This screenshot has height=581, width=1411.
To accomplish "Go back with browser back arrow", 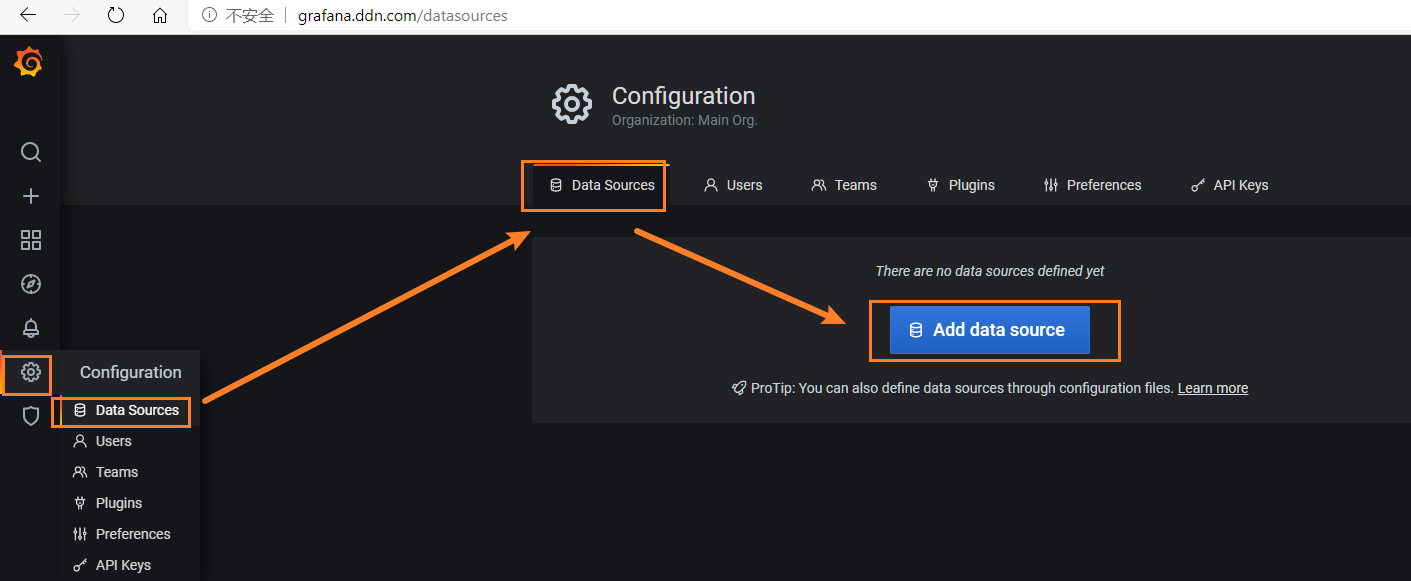I will pos(28,15).
